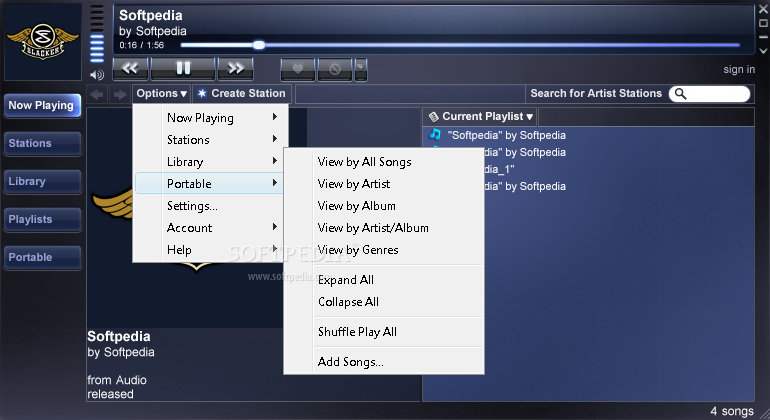
Task: Expand the Stations submenu
Action: click(x=209, y=140)
